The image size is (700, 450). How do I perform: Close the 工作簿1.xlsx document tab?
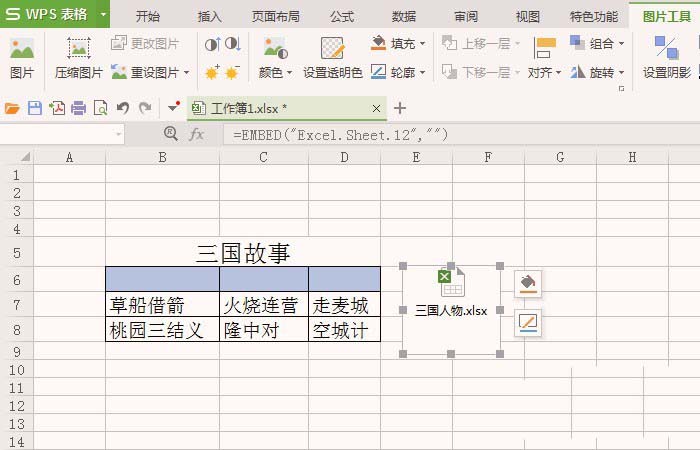(x=376, y=108)
